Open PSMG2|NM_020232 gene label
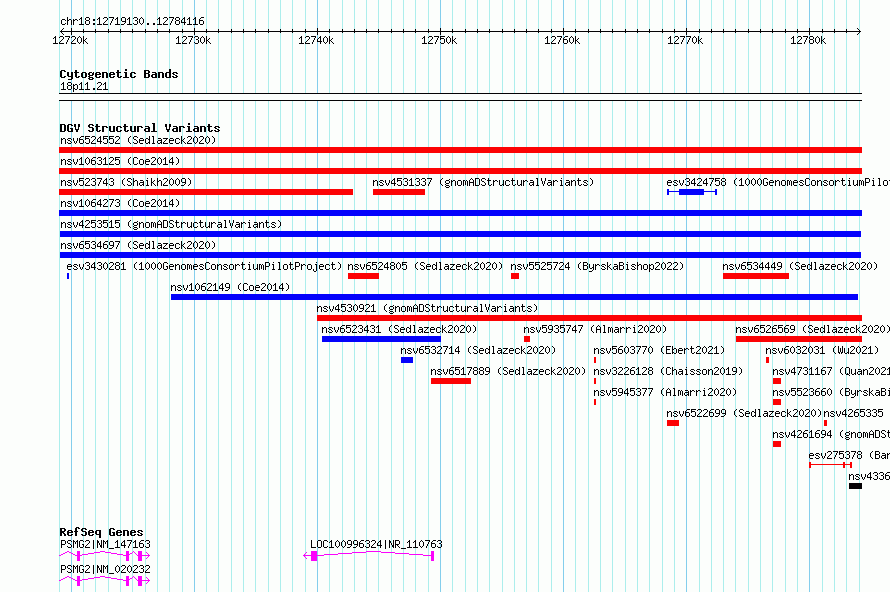 105,569
